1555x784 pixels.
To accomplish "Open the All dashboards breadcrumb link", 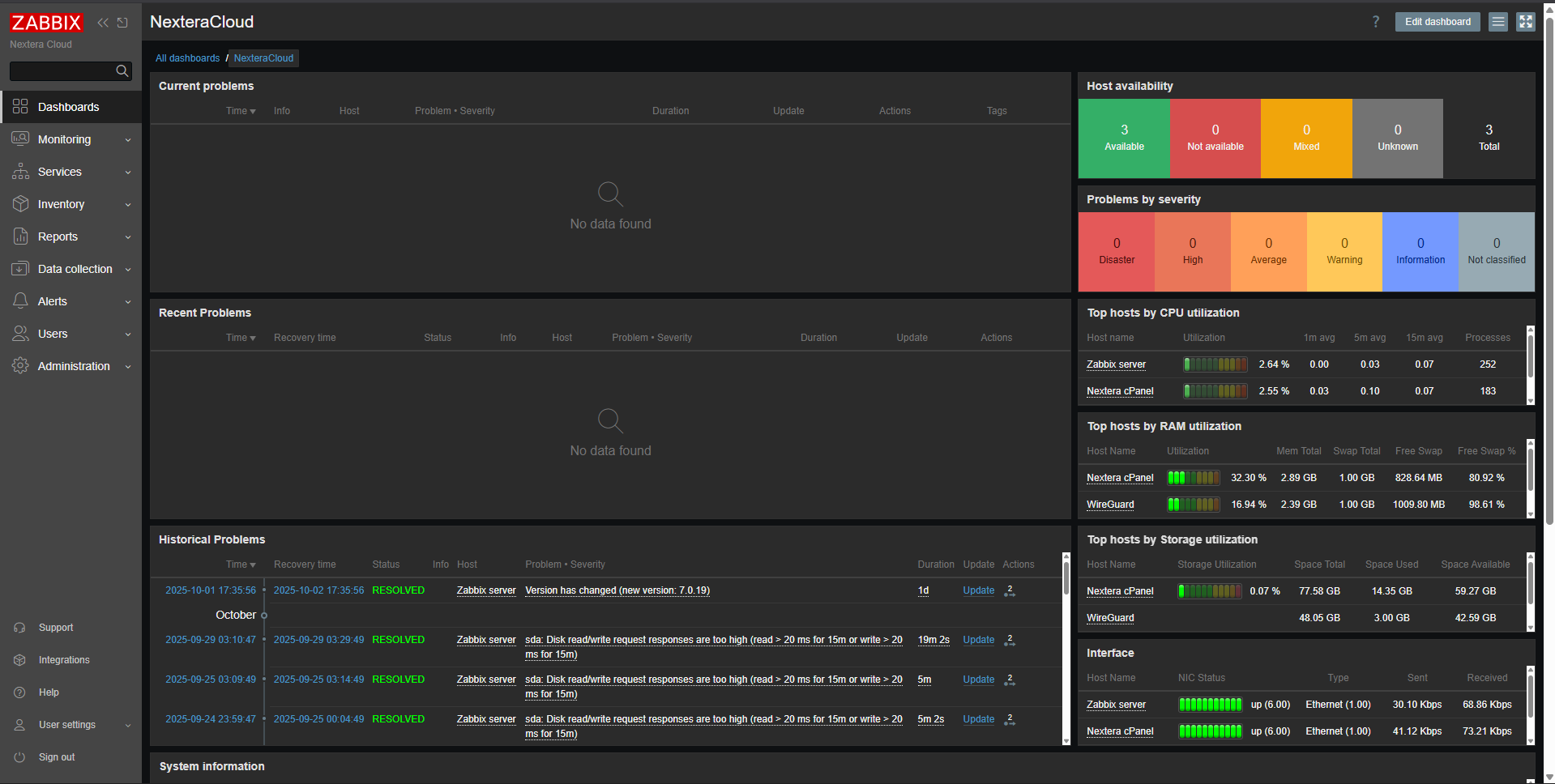I will tap(187, 58).
